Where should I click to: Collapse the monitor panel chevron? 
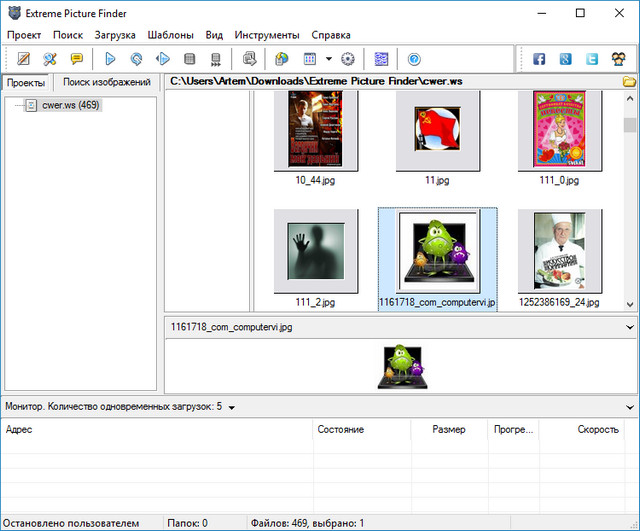[629, 407]
